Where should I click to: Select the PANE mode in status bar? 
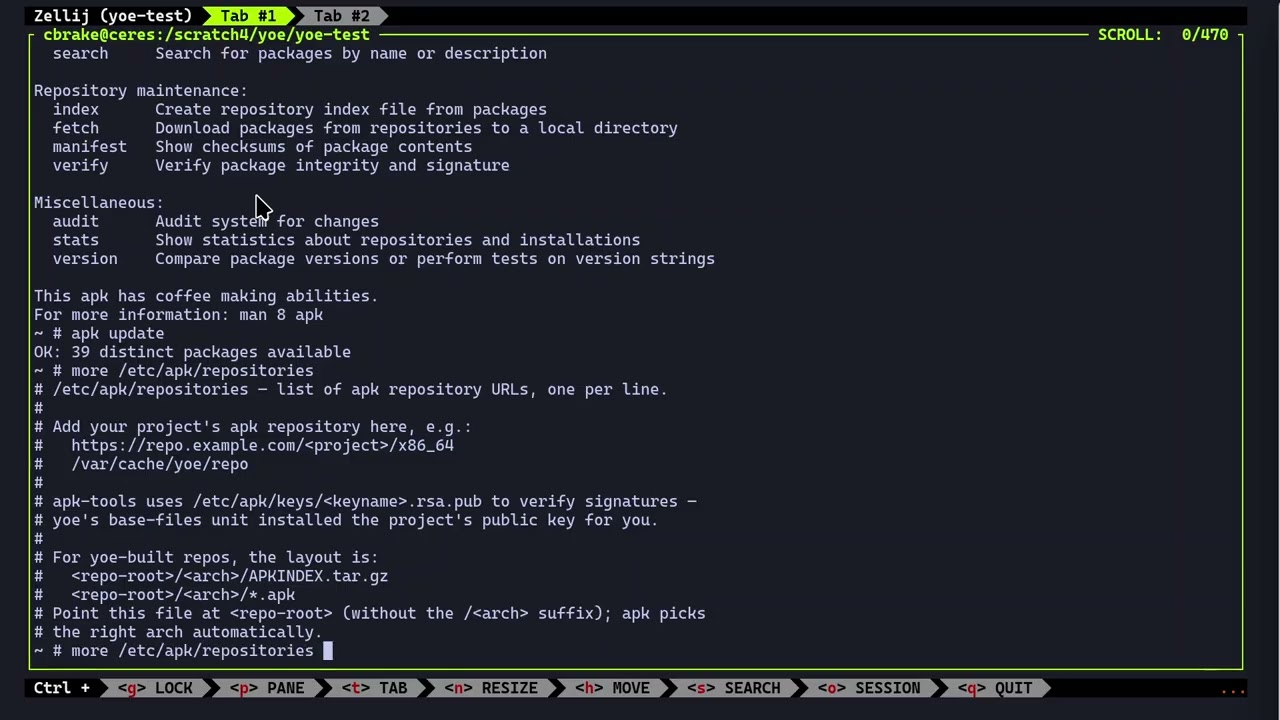(267, 688)
